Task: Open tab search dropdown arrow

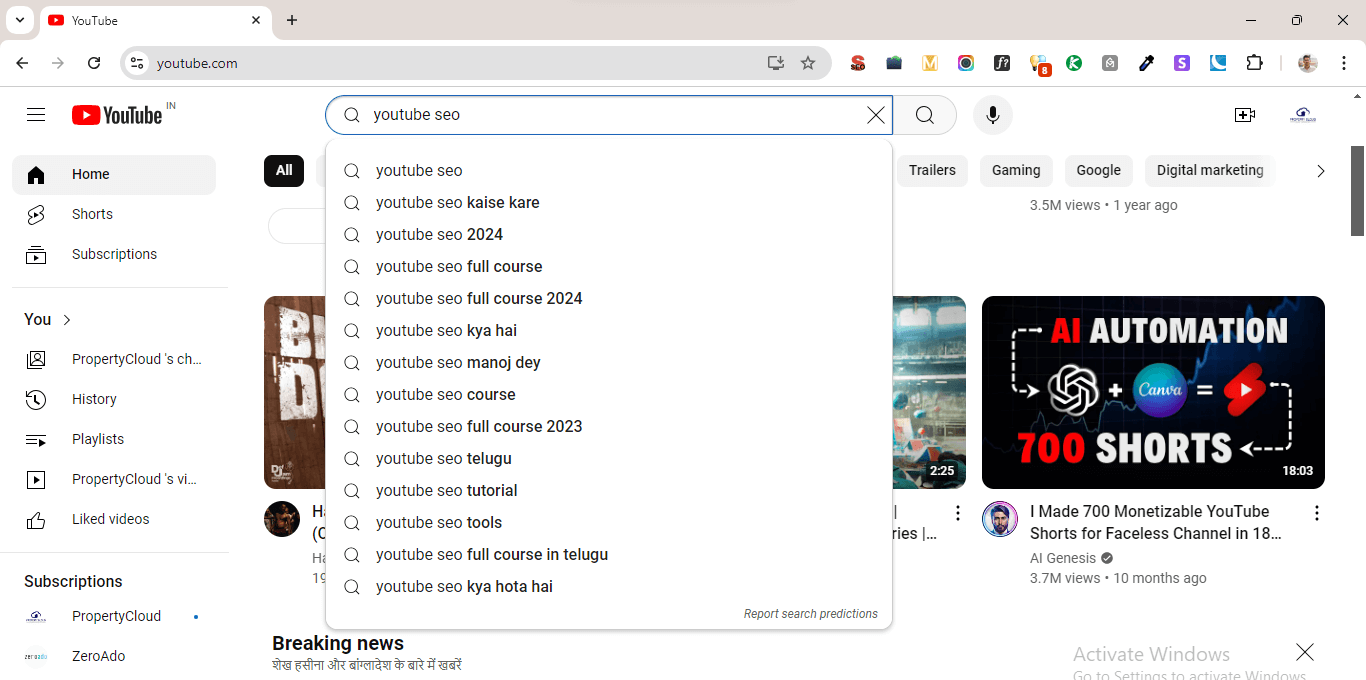Action: click(x=20, y=20)
